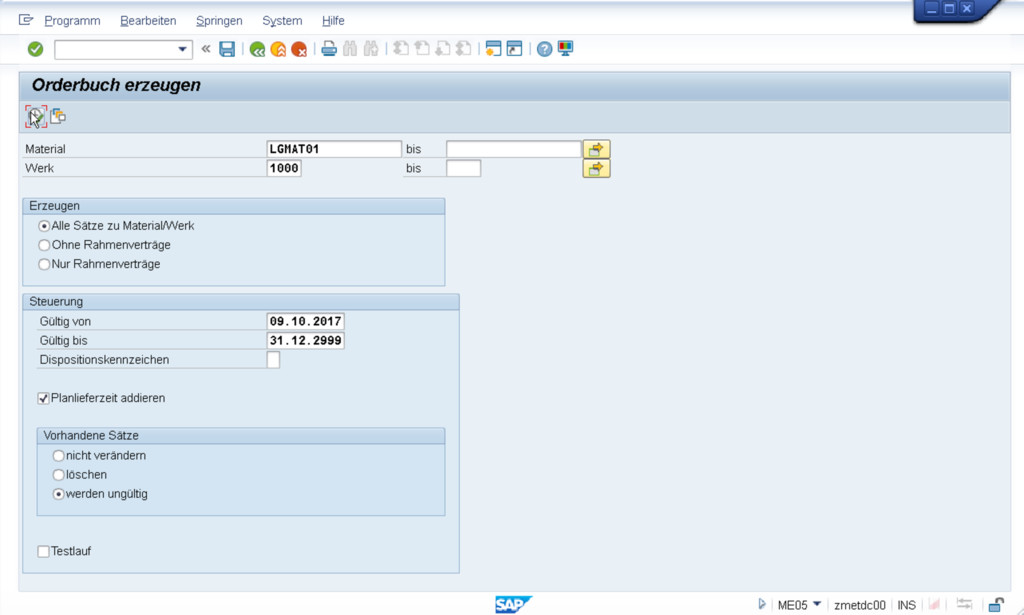Select nicht verändern radio button
This screenshot has width=1024, height=615.
(x=59, y=456)
